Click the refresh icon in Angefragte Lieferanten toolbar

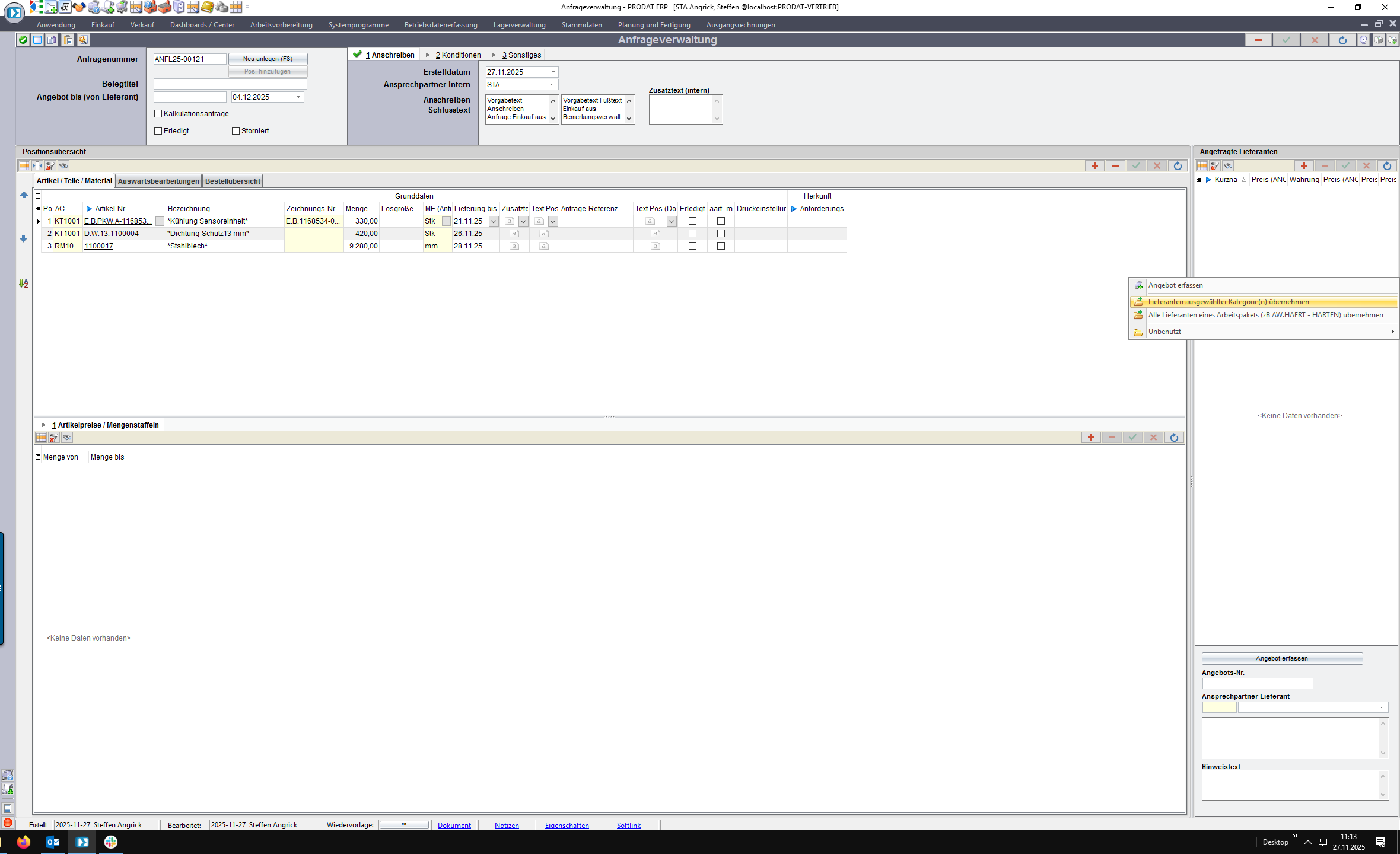(x=1386, y=166)
